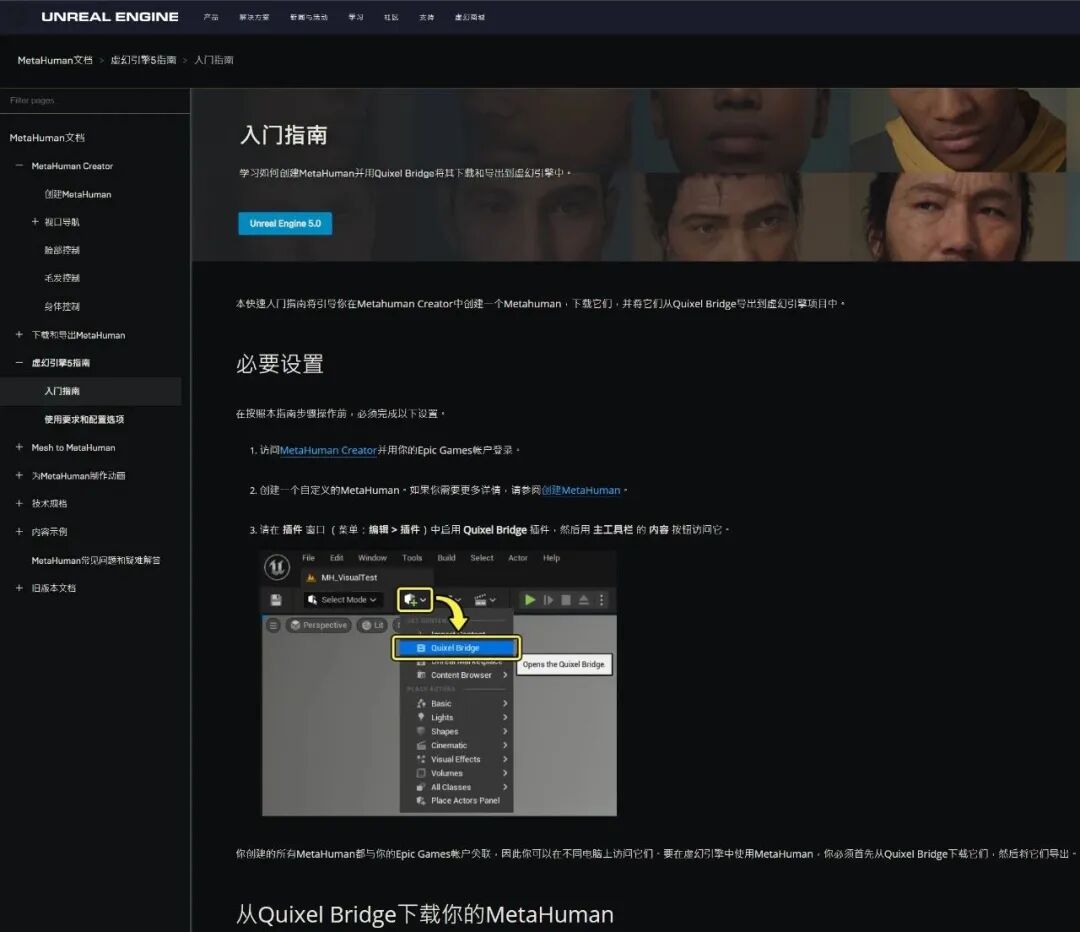
Task: Click Help menu in the tutorial image
Action: [x=551, y=558]
